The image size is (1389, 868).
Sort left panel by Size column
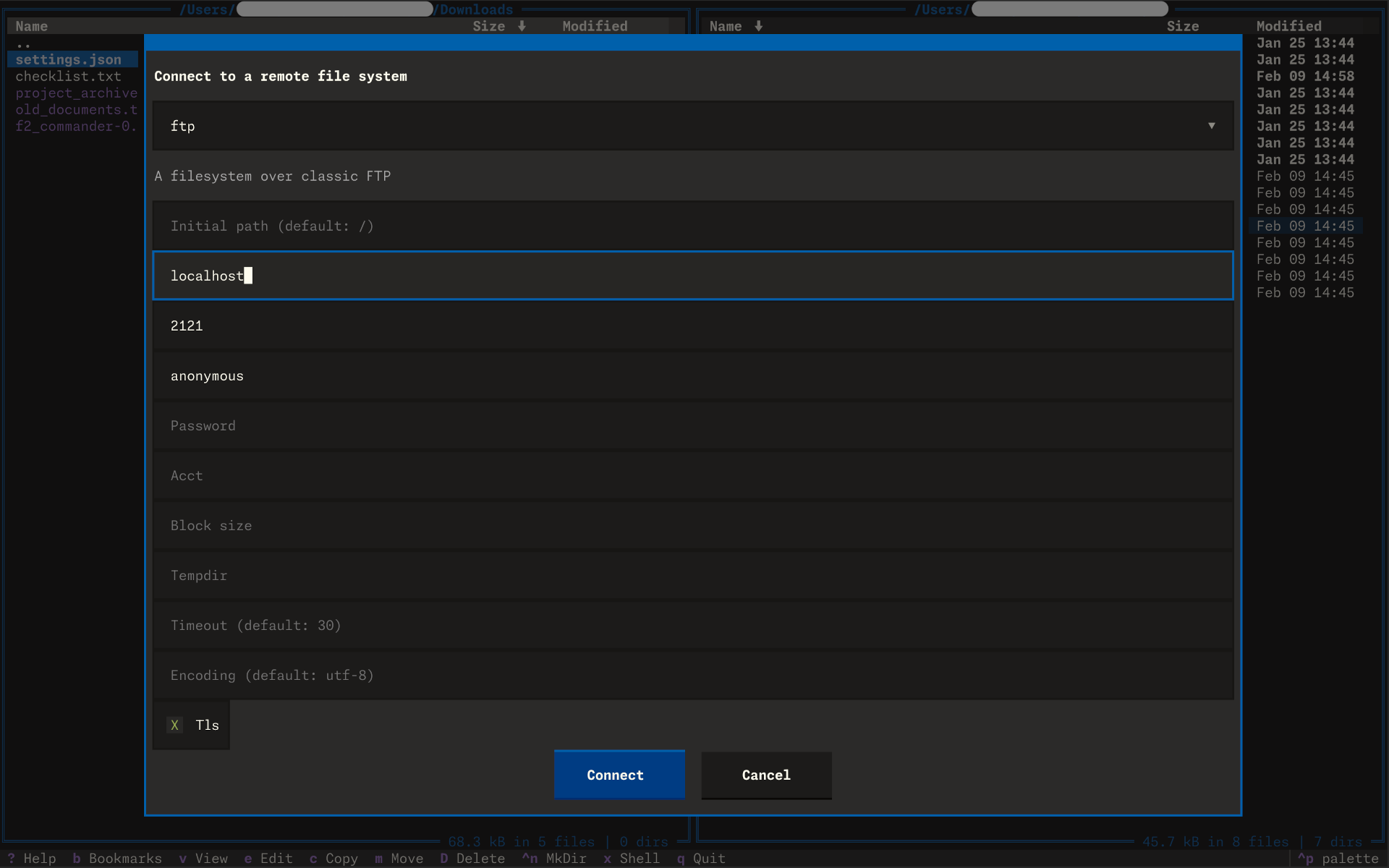tap(488, 26)
